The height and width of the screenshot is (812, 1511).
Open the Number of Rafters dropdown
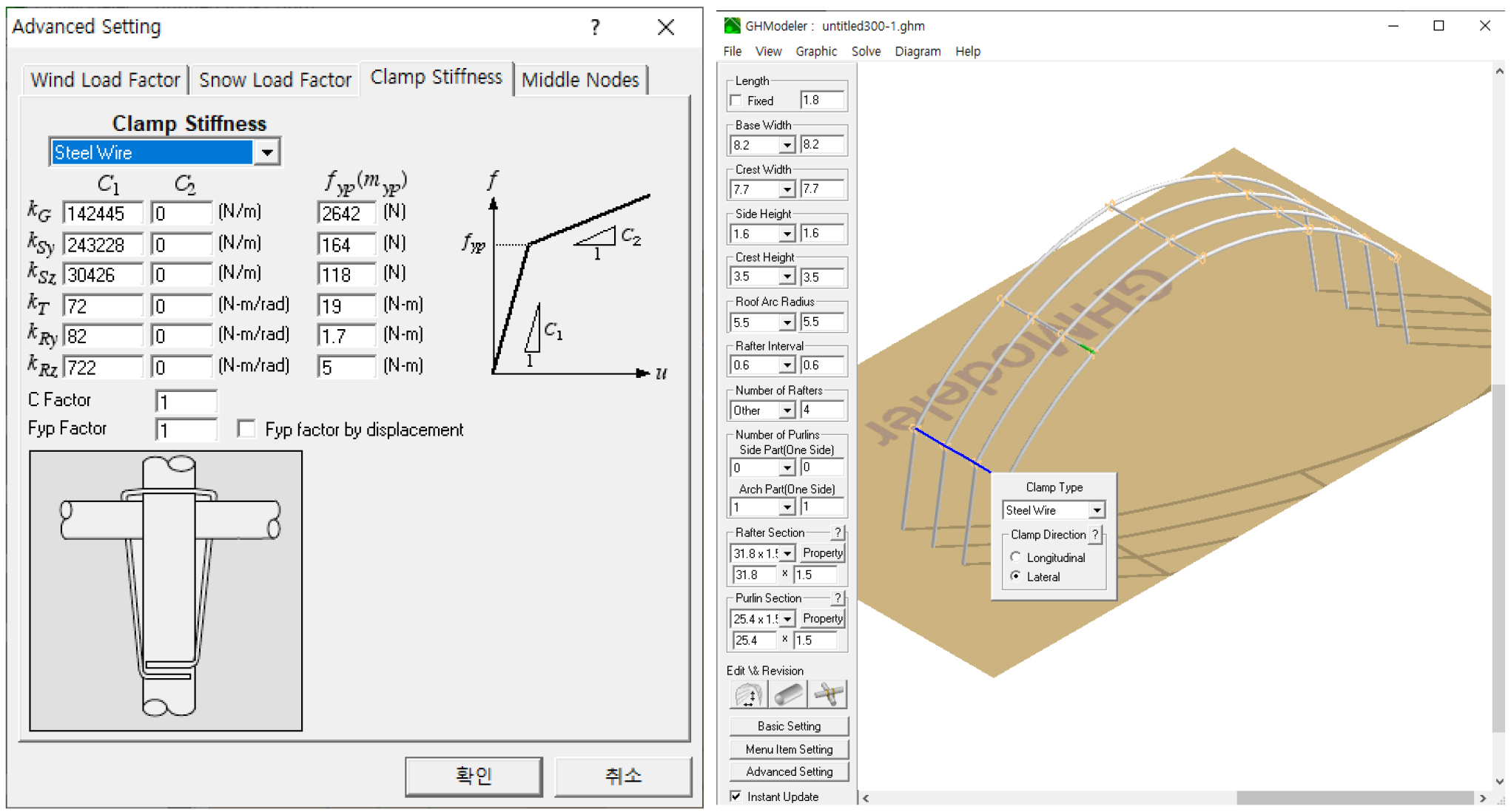click(x=787, y=410)
